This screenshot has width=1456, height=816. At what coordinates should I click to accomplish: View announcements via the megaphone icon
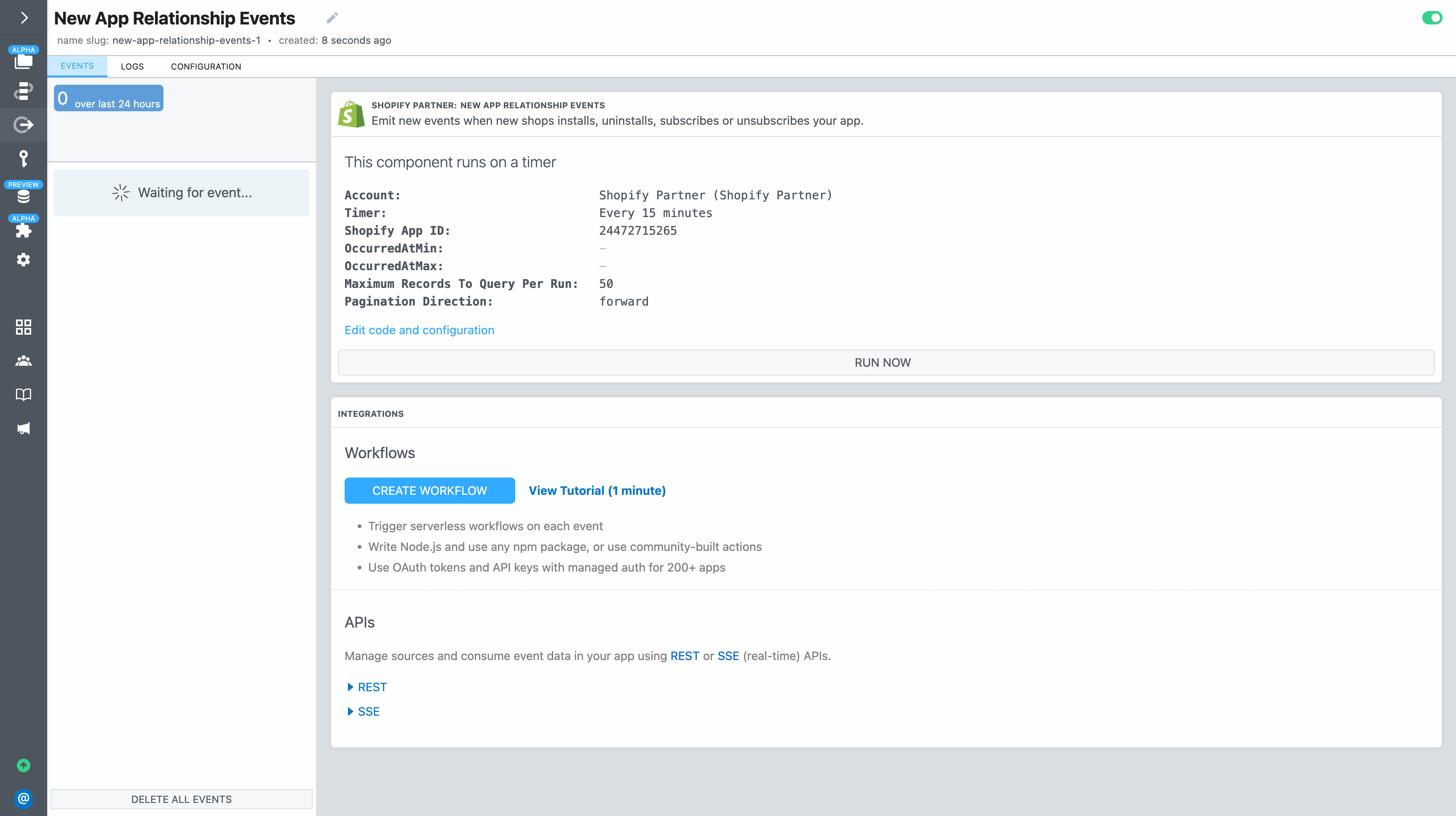point(23,428)
